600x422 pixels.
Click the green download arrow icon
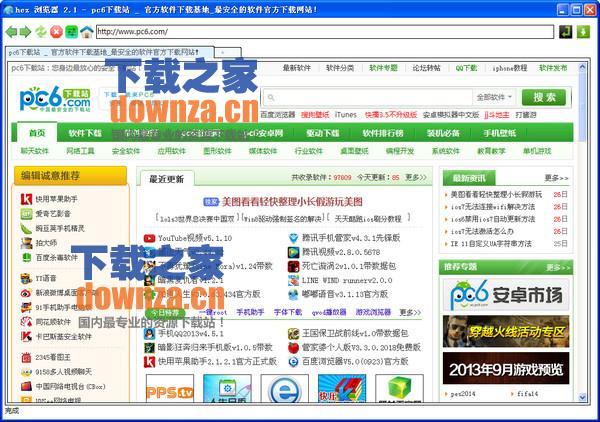pyautogui.click(x=583, y=32)
